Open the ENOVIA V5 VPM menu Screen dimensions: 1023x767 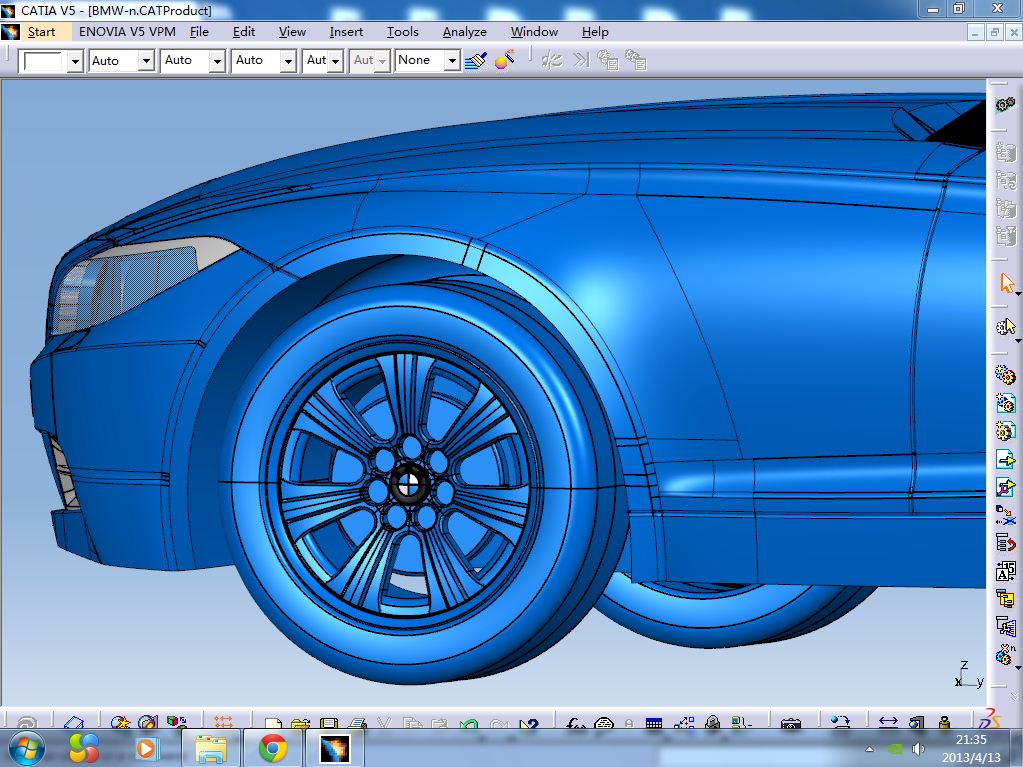pos(127,31)
